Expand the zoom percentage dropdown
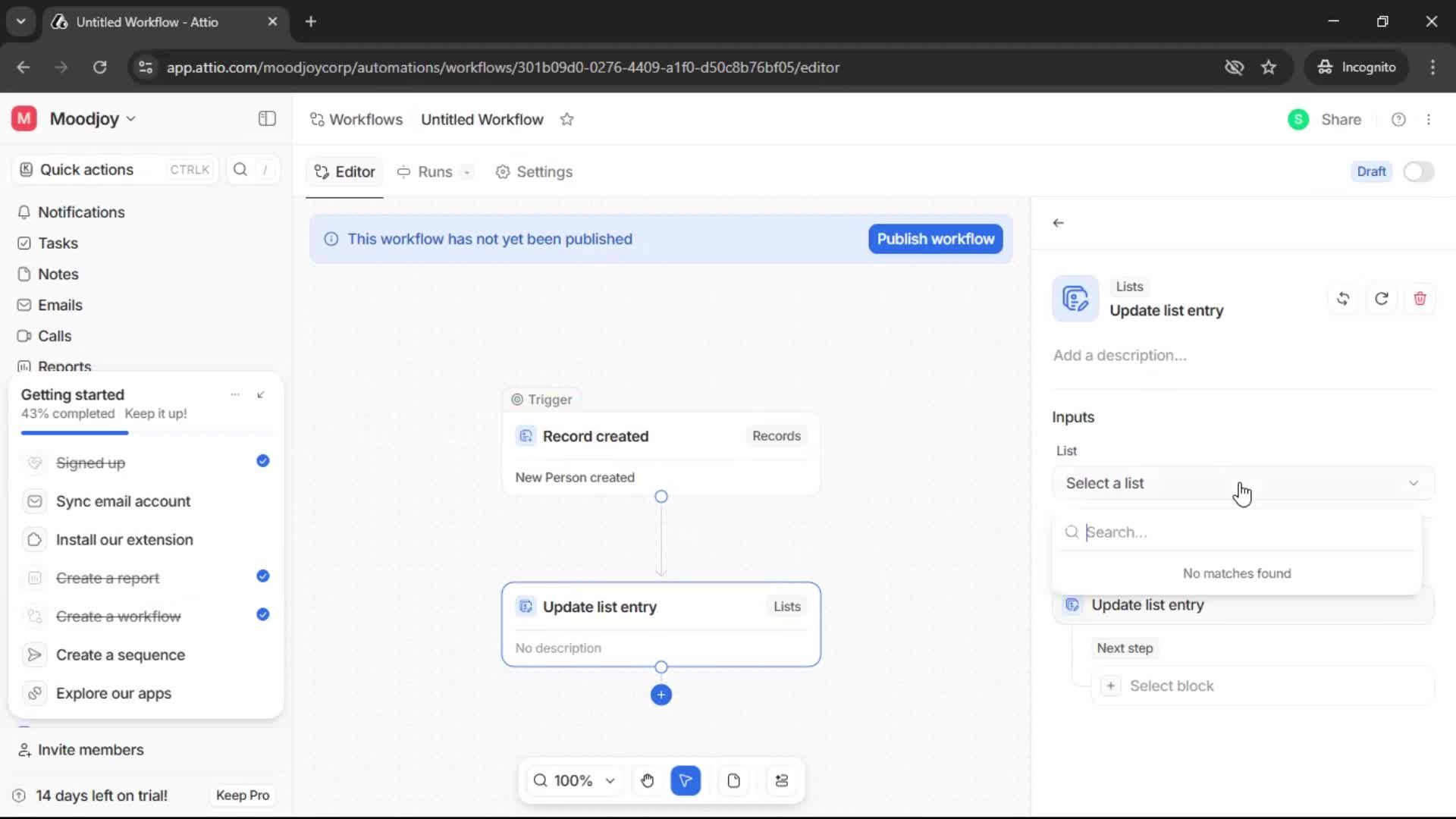 [609, 780]
